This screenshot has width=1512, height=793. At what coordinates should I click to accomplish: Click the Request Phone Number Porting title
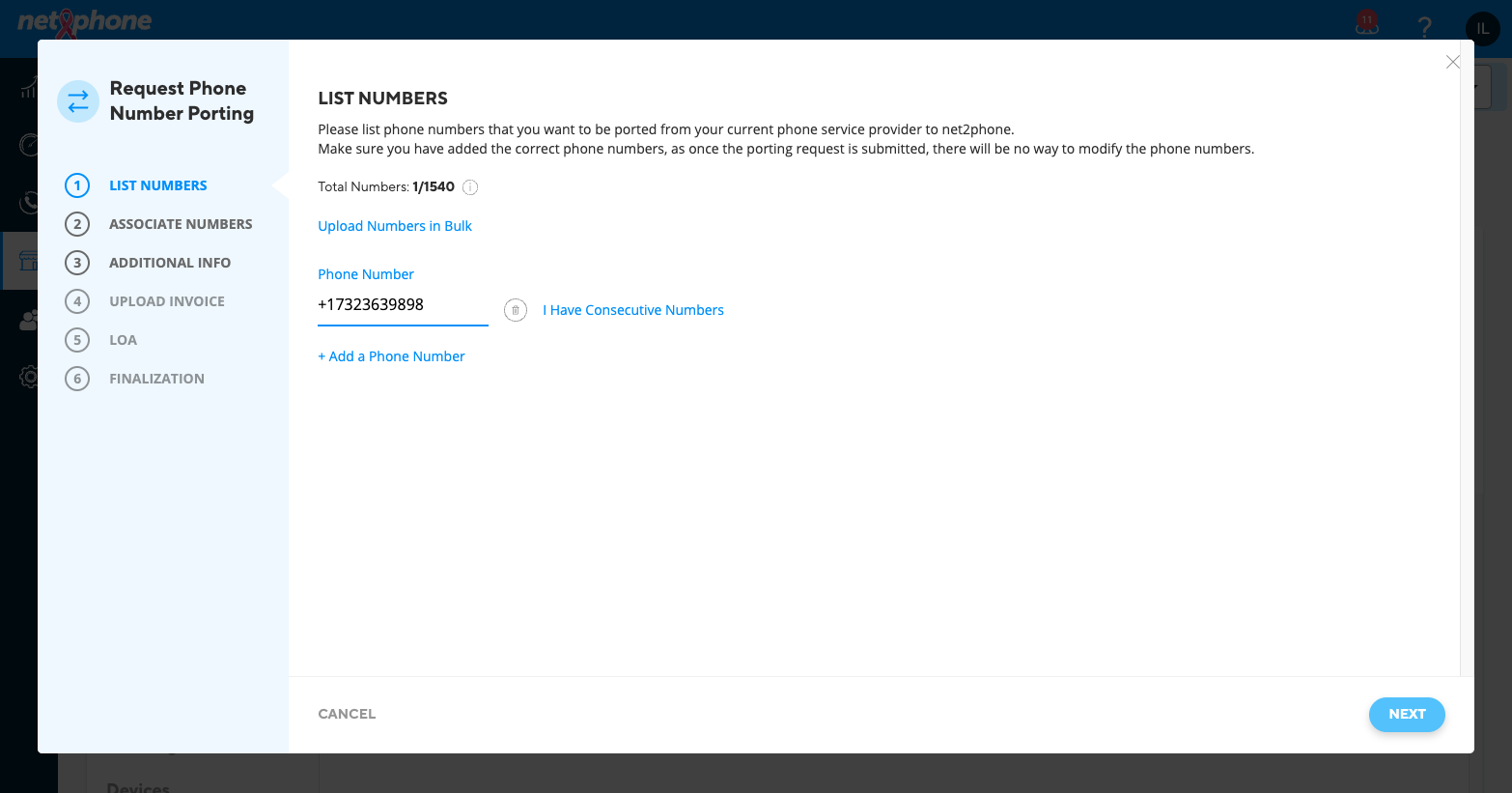182,100
